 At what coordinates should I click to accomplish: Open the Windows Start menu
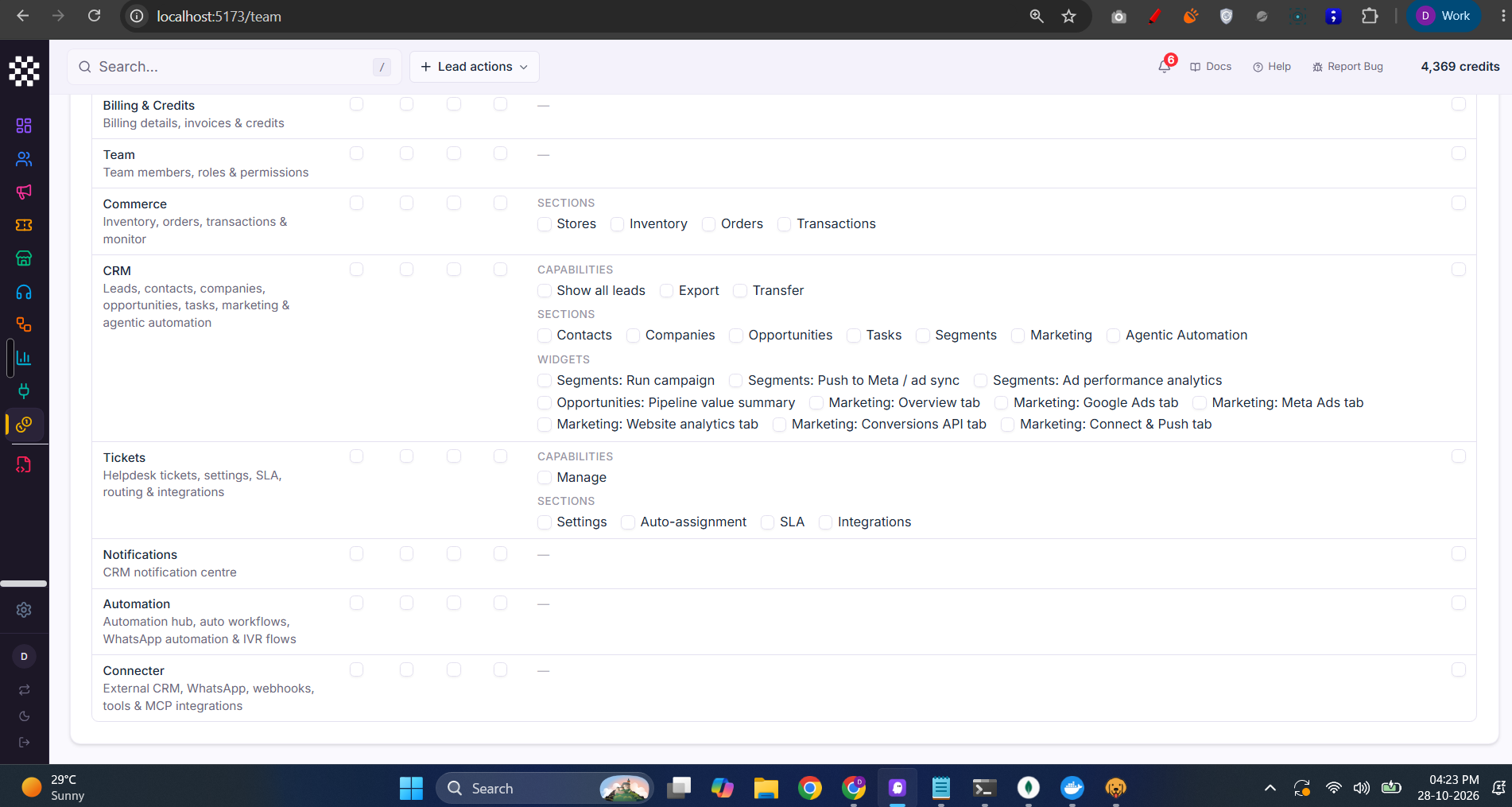pos(411,788)
